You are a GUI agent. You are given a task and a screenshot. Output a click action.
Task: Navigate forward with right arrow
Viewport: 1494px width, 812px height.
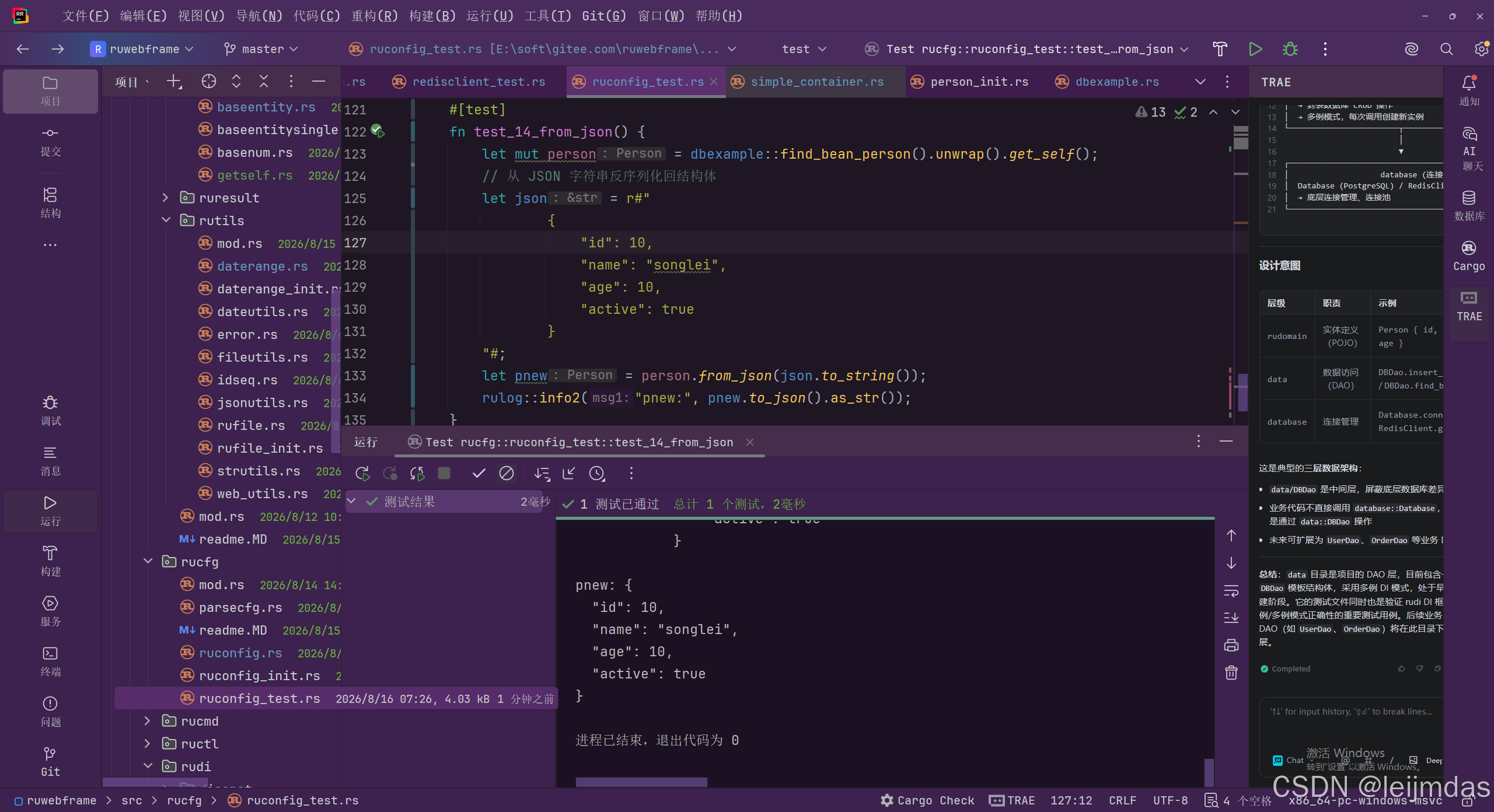point(57,49)
